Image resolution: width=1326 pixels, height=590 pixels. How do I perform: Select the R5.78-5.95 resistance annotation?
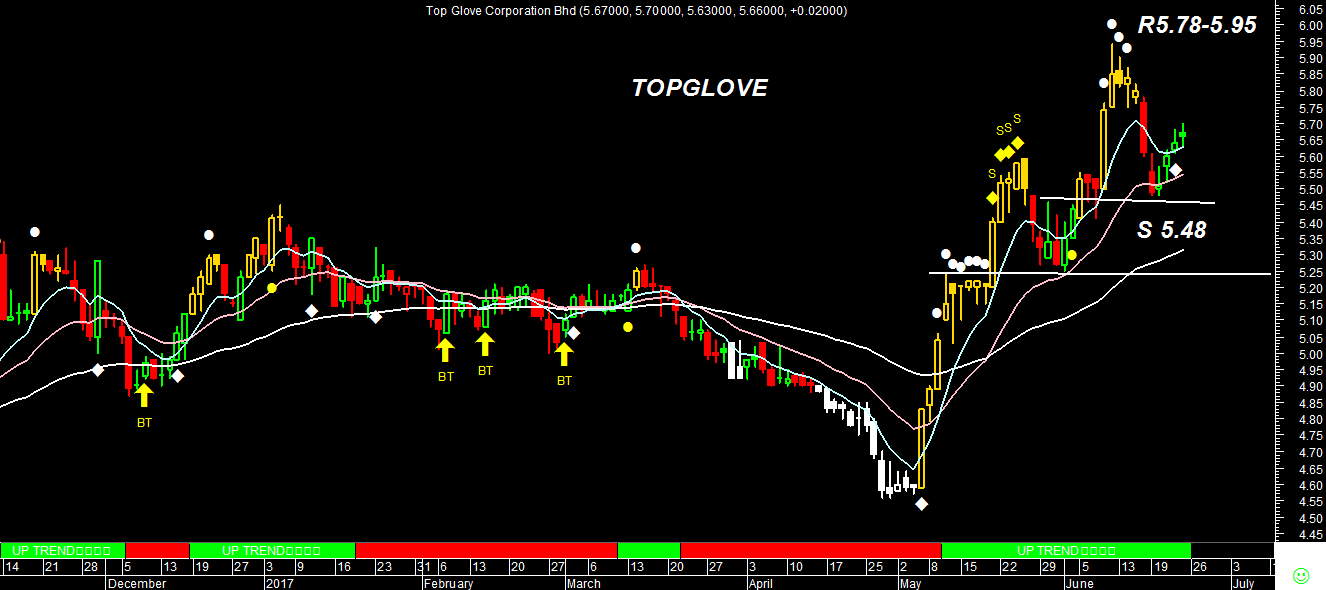coord(1197,26)
